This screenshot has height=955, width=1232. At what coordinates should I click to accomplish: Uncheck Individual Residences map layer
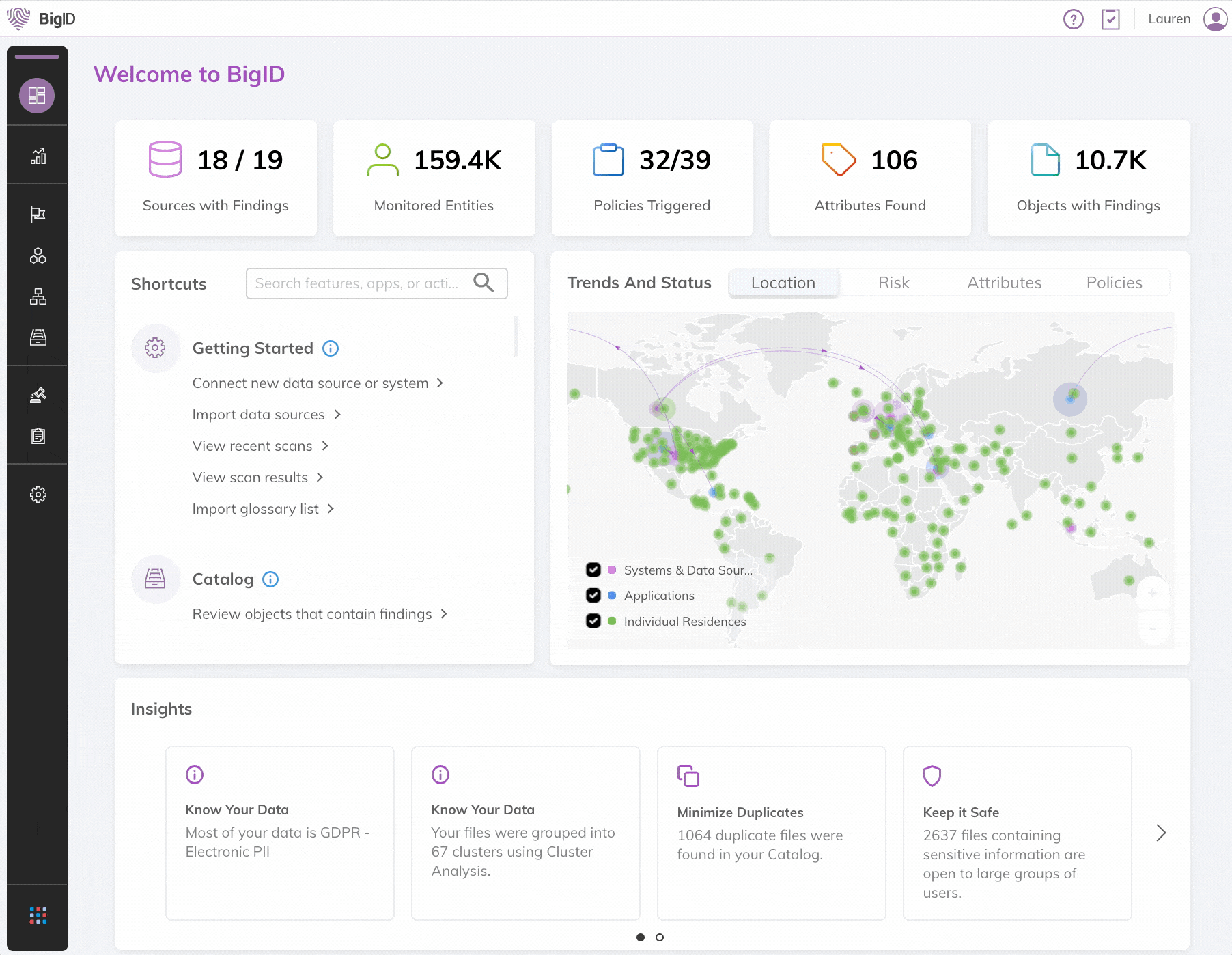[593, 621]
